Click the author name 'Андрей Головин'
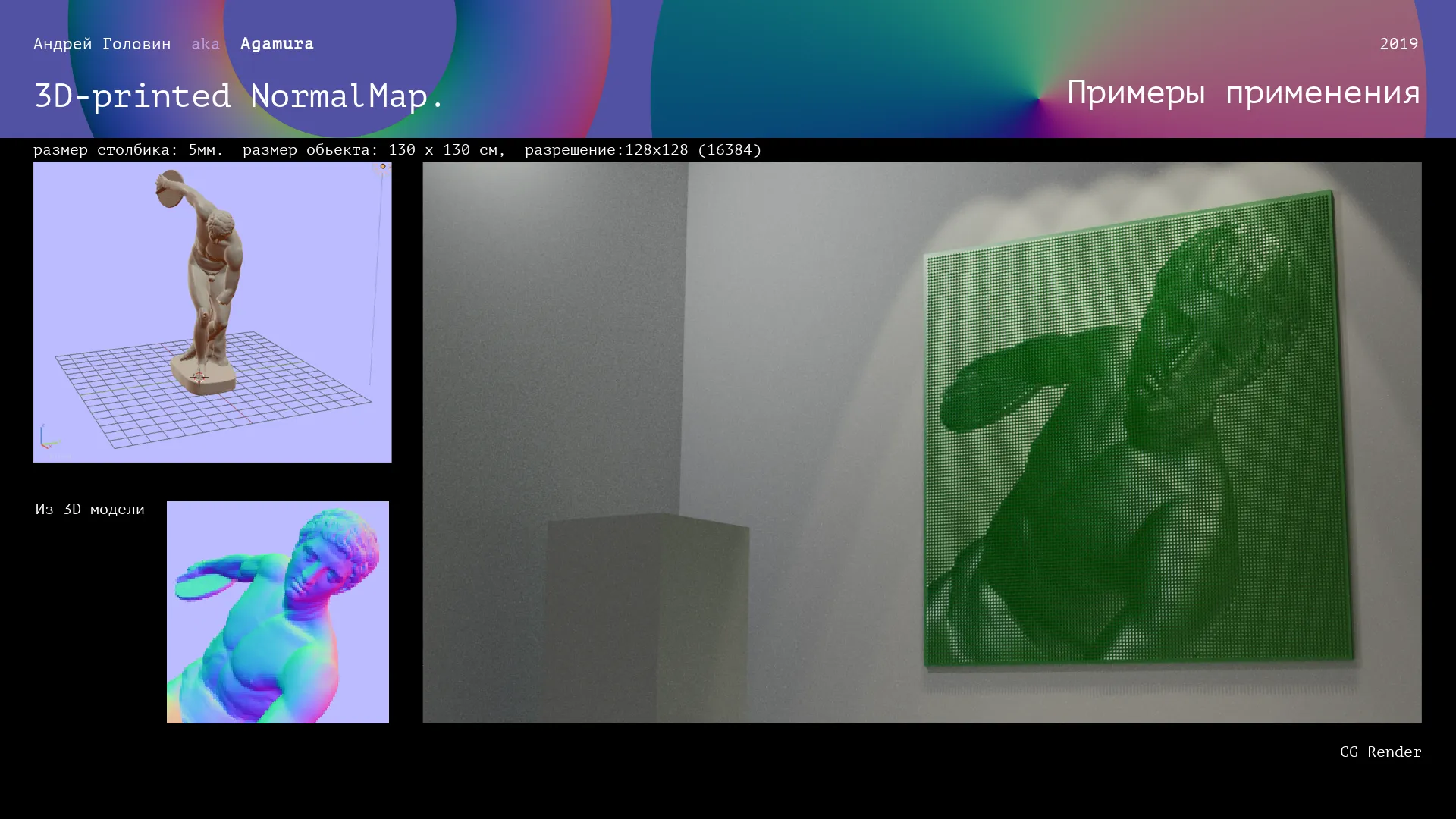 point(102,44)
